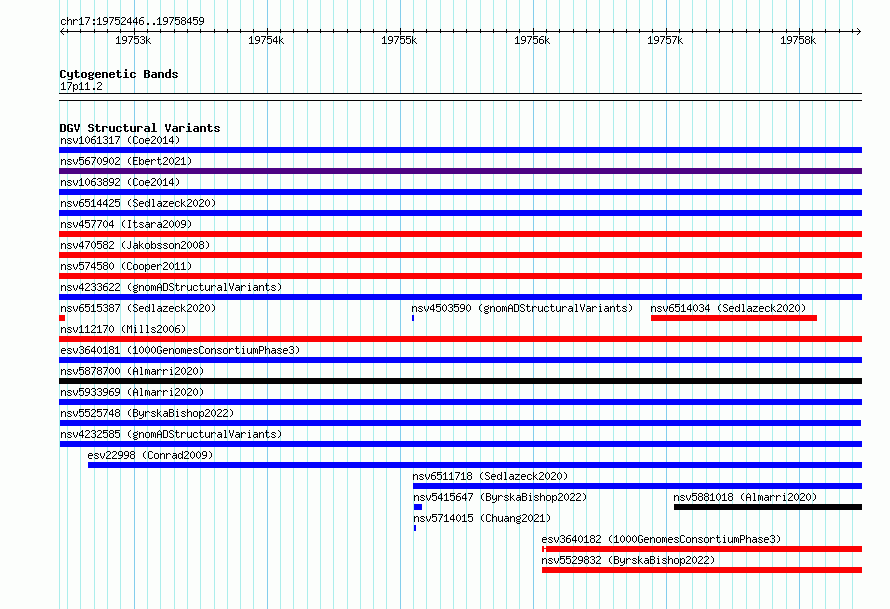
Task: Click the ruler's right arrow end
Action: 858,32
